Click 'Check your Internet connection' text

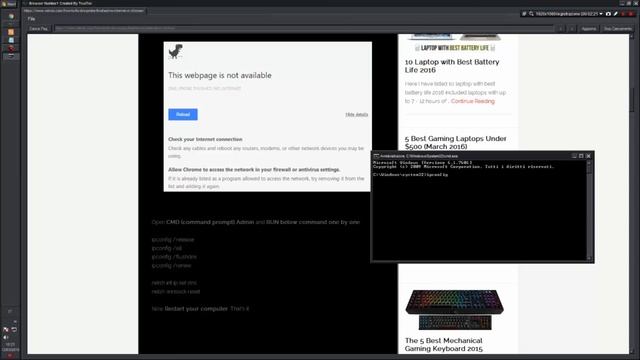[205, 139]
